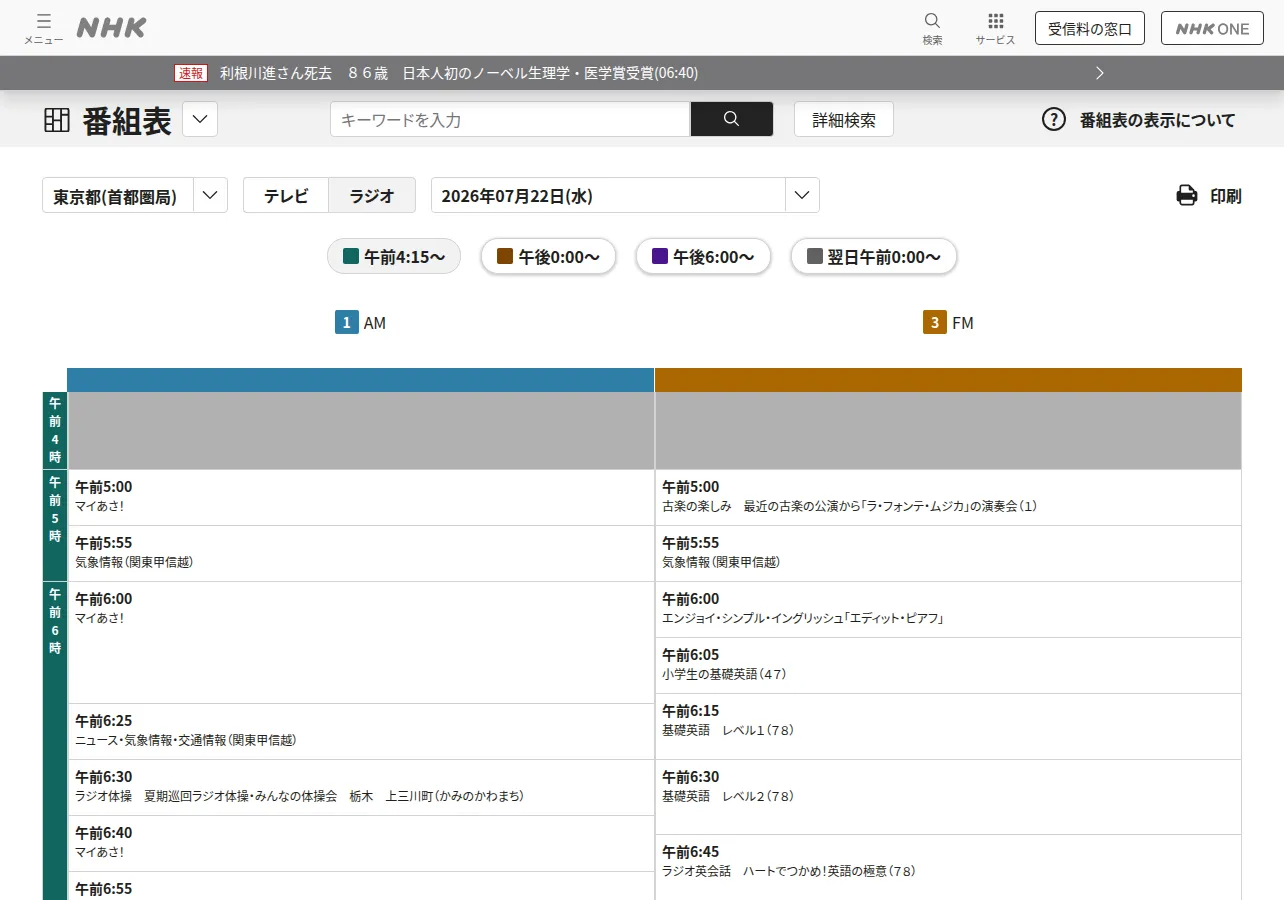Viewport: 1284px width, 900px height.
Task: Jump to 午前4:15〜 time block
Action: pos(394,256)
